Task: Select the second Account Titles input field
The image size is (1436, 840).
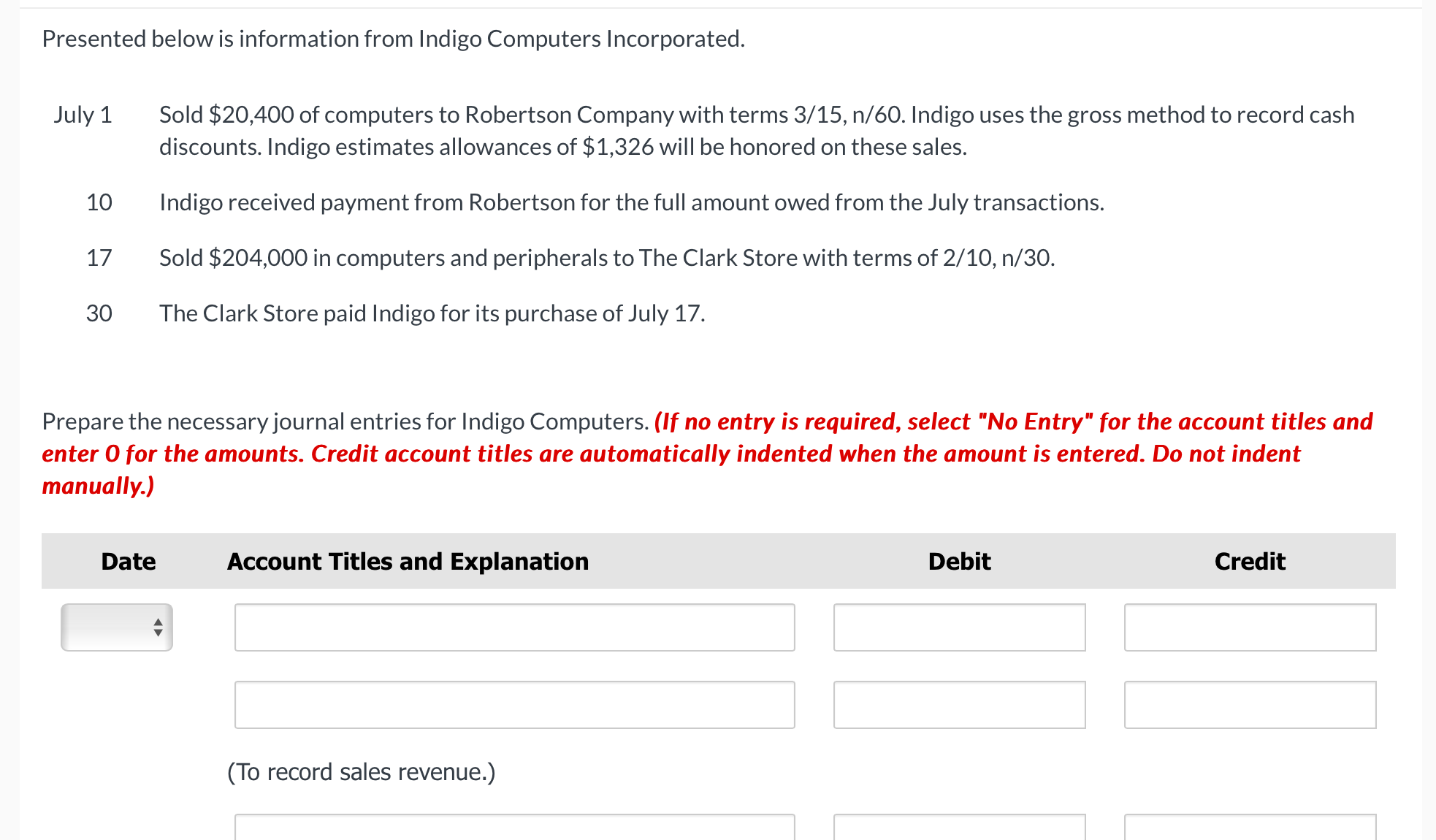Action: [x=513, y=704]
